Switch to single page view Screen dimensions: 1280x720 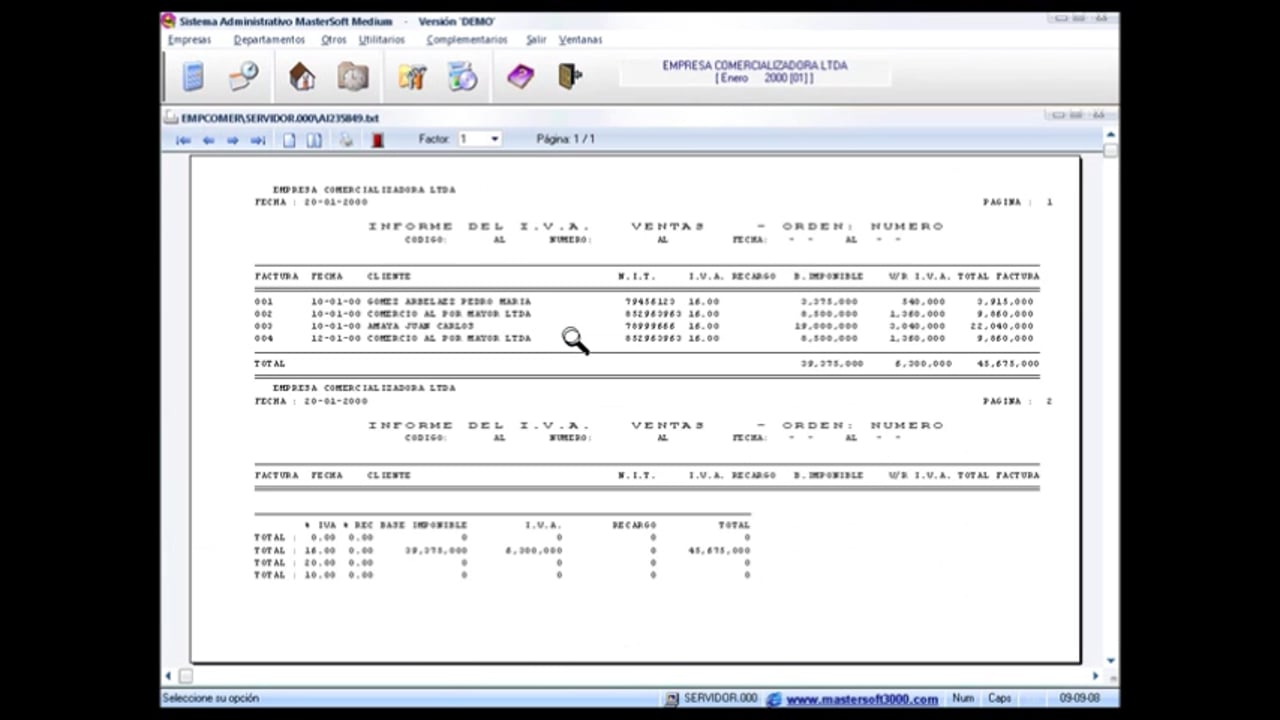click(289, 140)
